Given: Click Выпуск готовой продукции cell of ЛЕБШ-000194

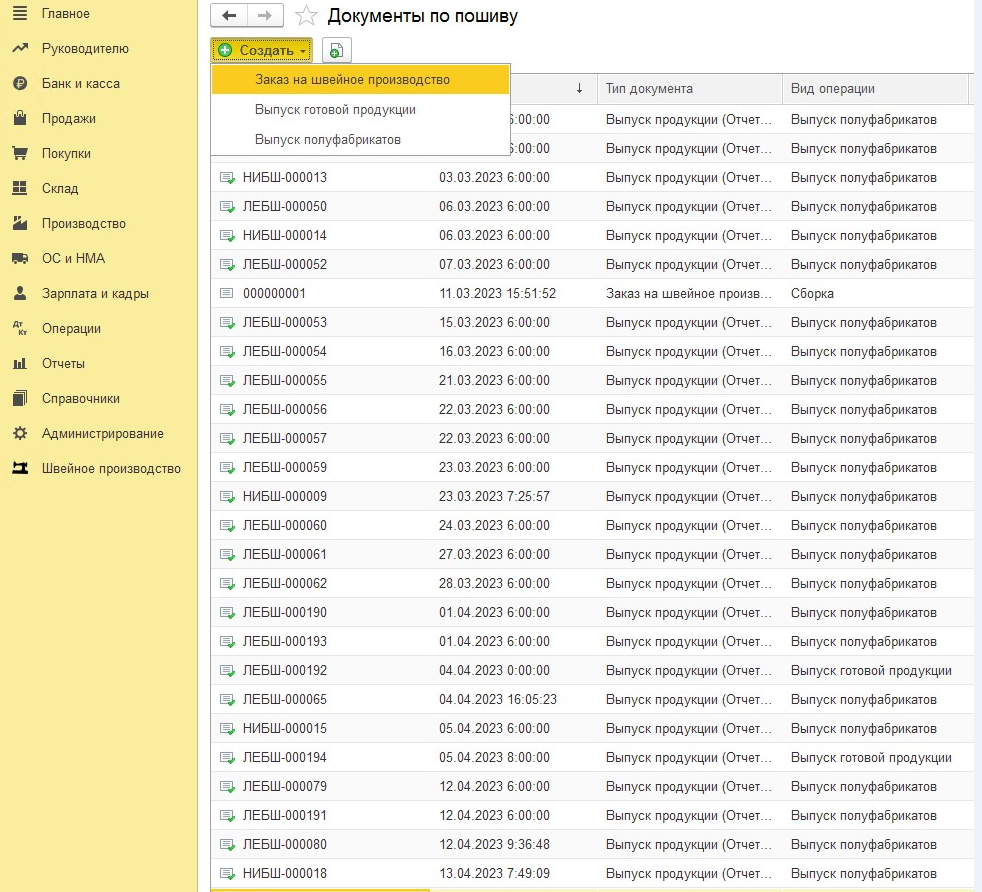Looking at the screenshot, I should pyautogui.click(x=871, y=757).
